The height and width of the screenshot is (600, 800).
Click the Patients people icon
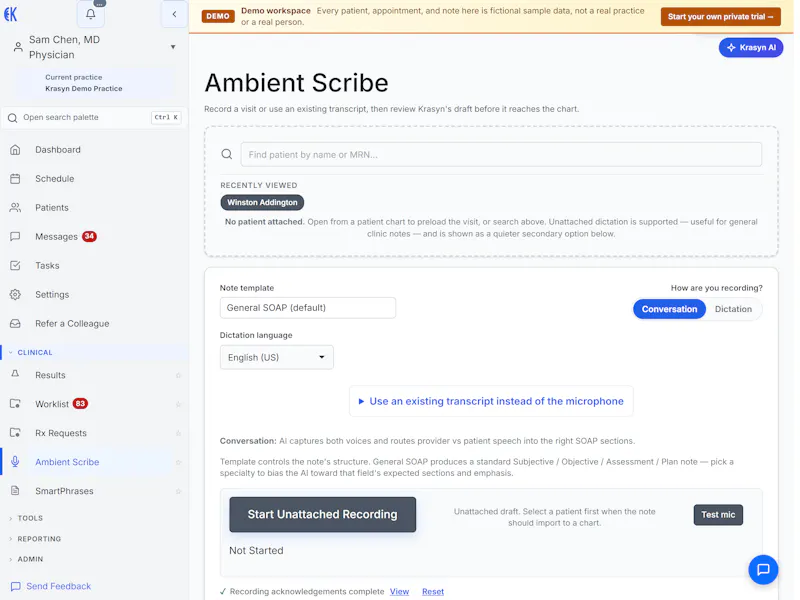[15, 208]
